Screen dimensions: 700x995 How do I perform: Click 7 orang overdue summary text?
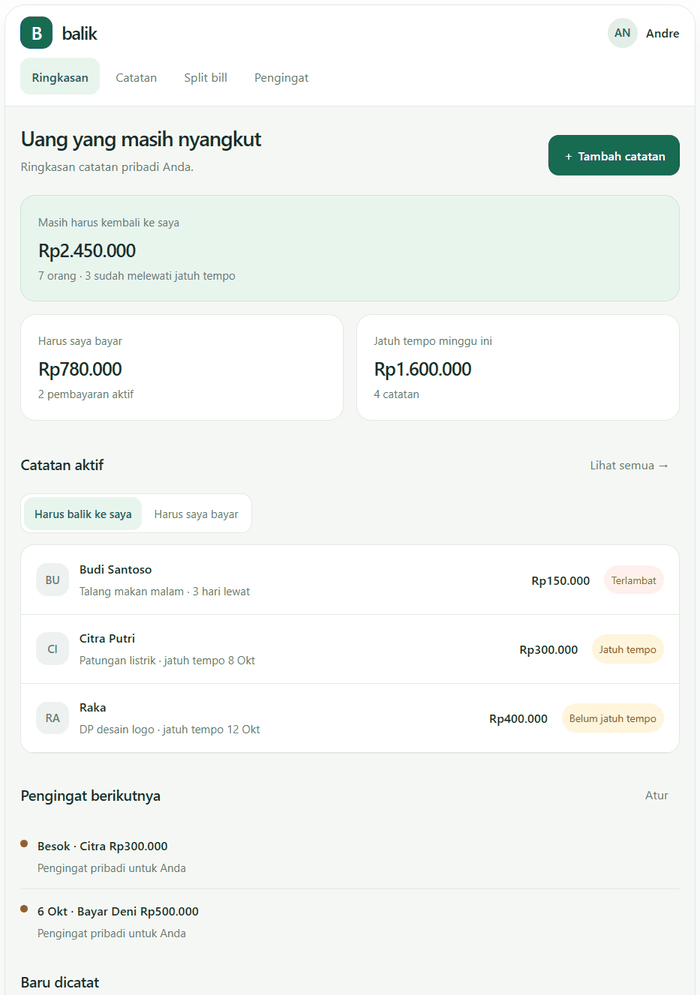point(136,276)
